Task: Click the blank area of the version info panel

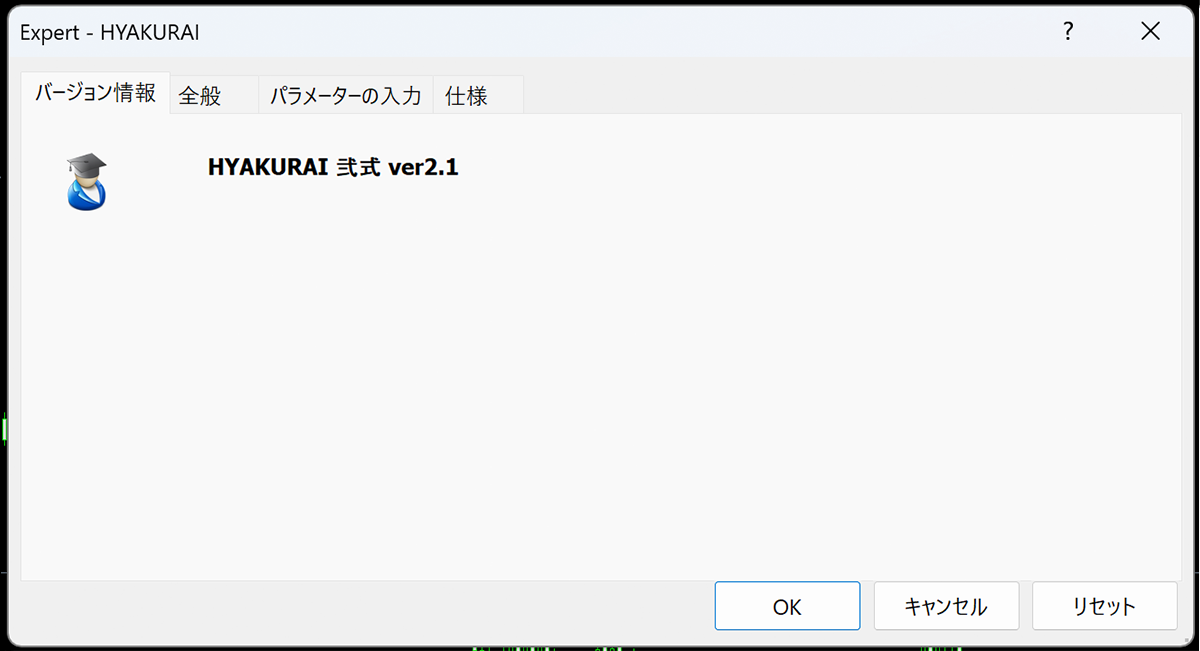Action: (x=600, y=390)
